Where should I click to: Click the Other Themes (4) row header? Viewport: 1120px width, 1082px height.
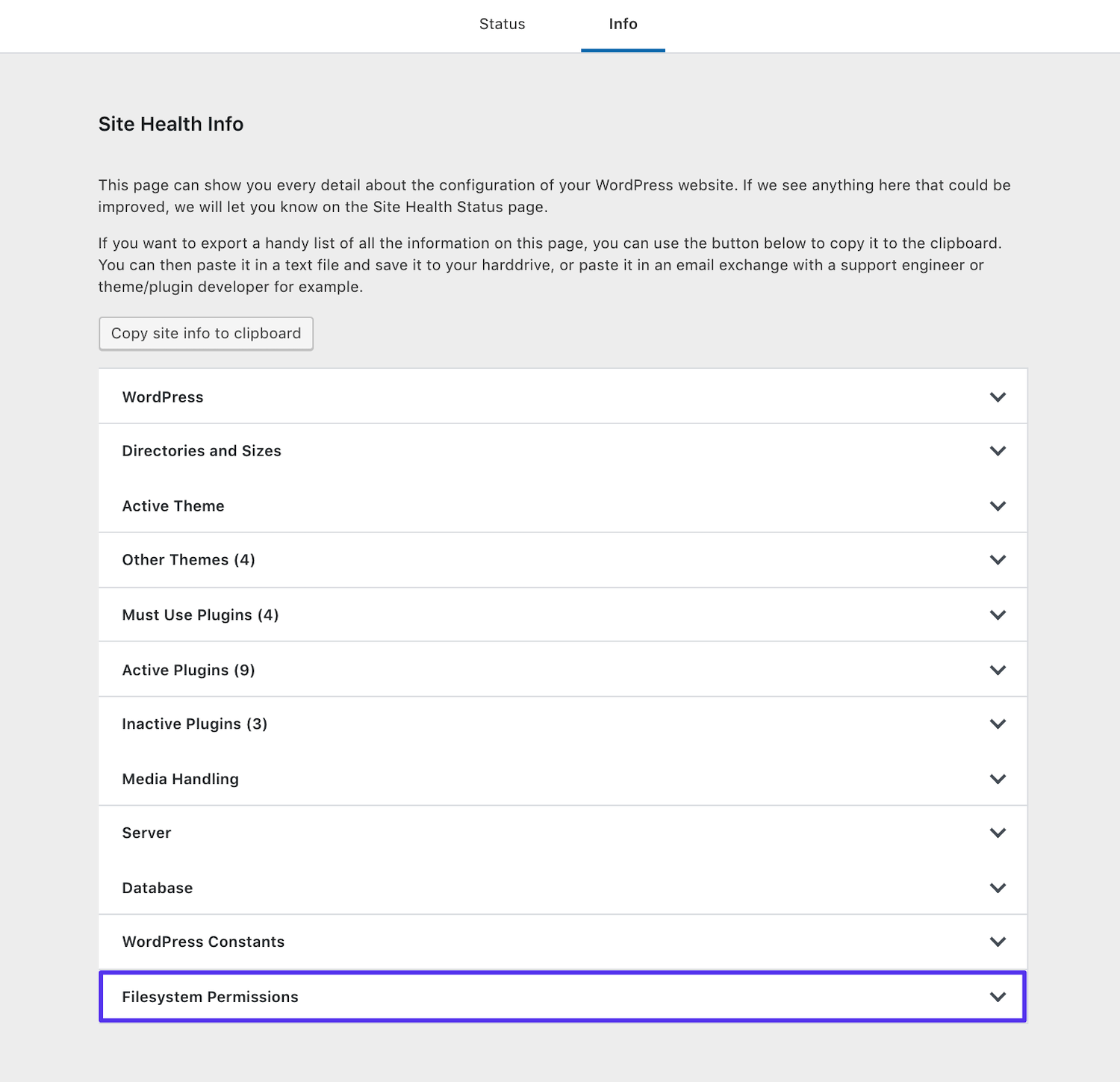187,559
